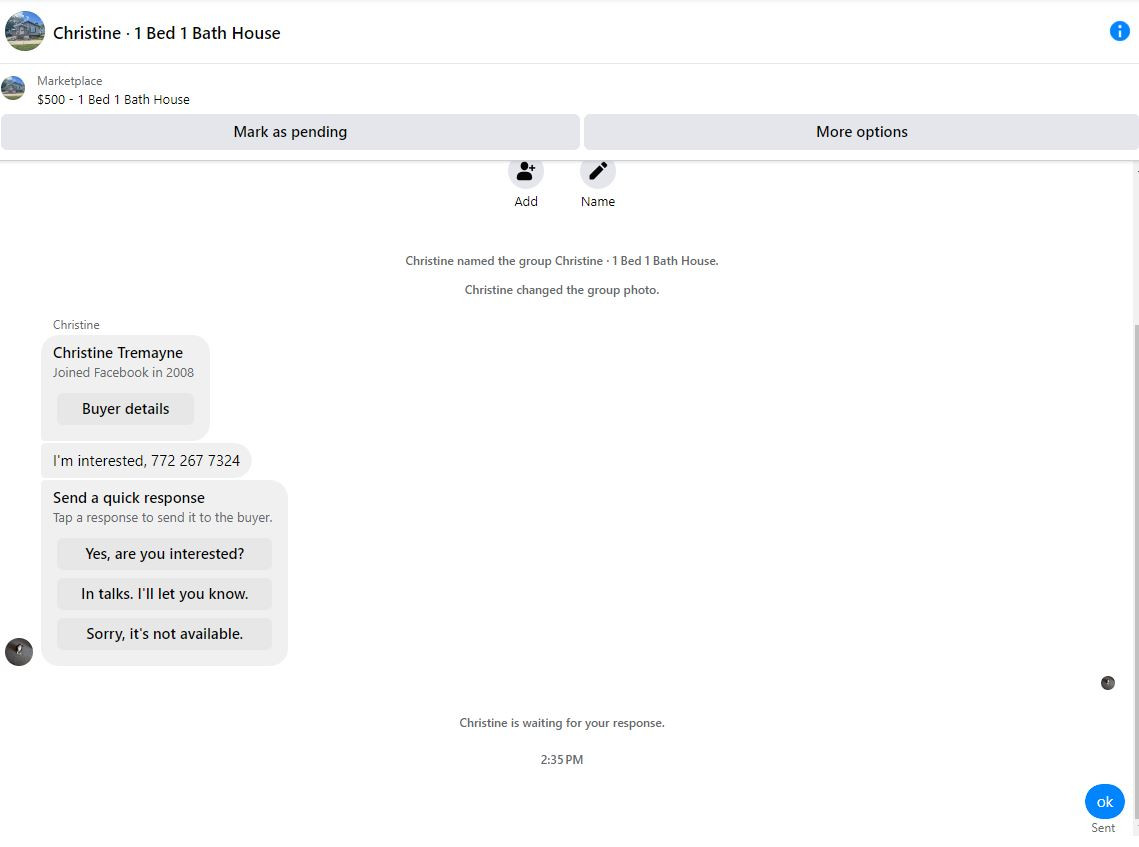The width and height of the screenshot is (1139, 847).
Task: Open conversation info with blue i icon
Action: (x=1119, y=31)
